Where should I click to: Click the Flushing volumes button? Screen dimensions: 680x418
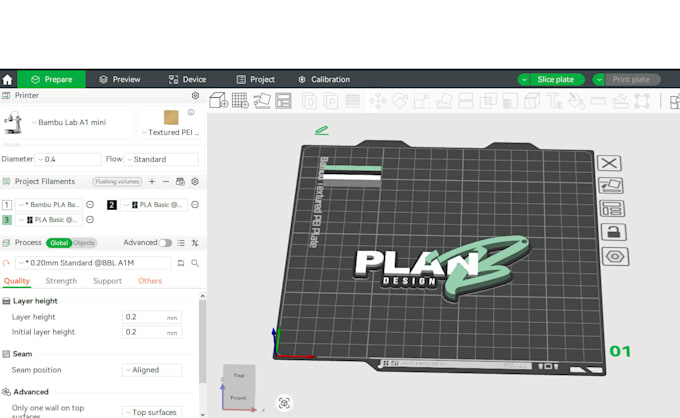point(117,182)
